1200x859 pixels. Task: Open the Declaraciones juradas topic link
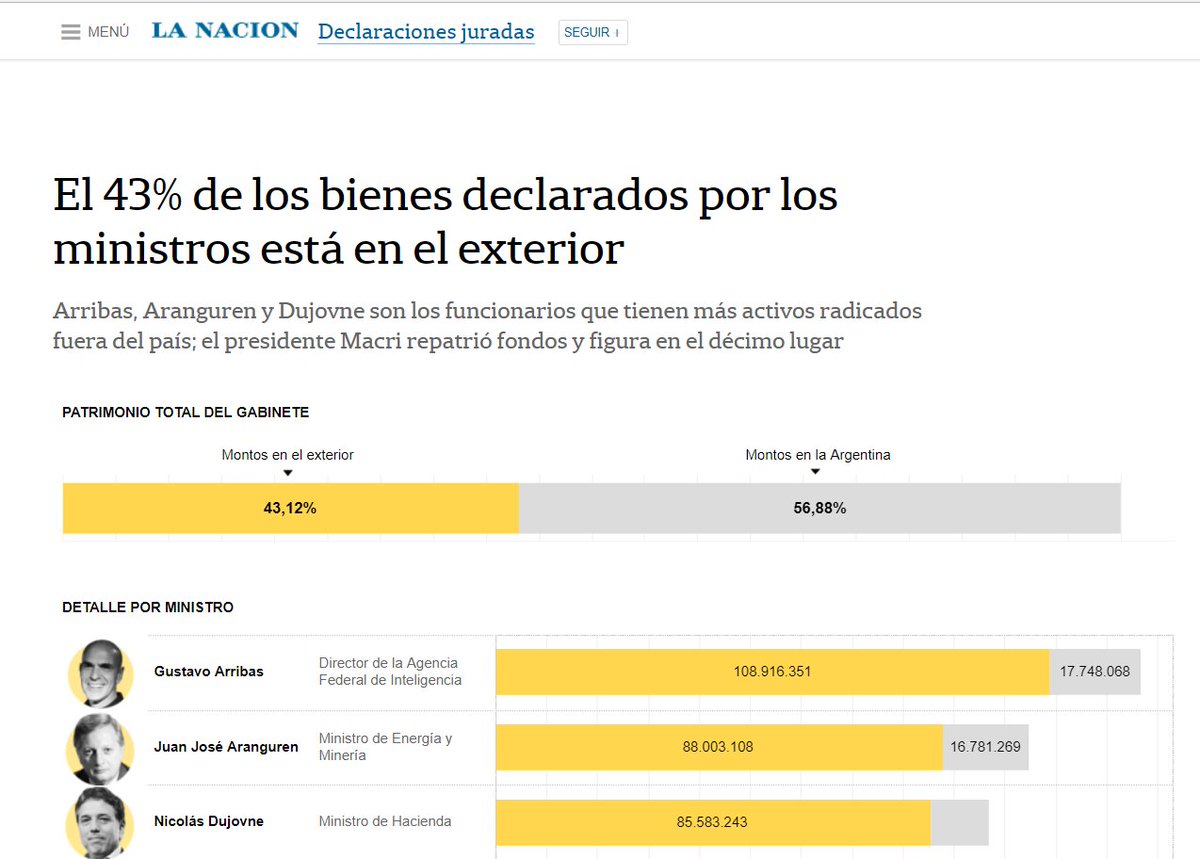tap(426, 32)
